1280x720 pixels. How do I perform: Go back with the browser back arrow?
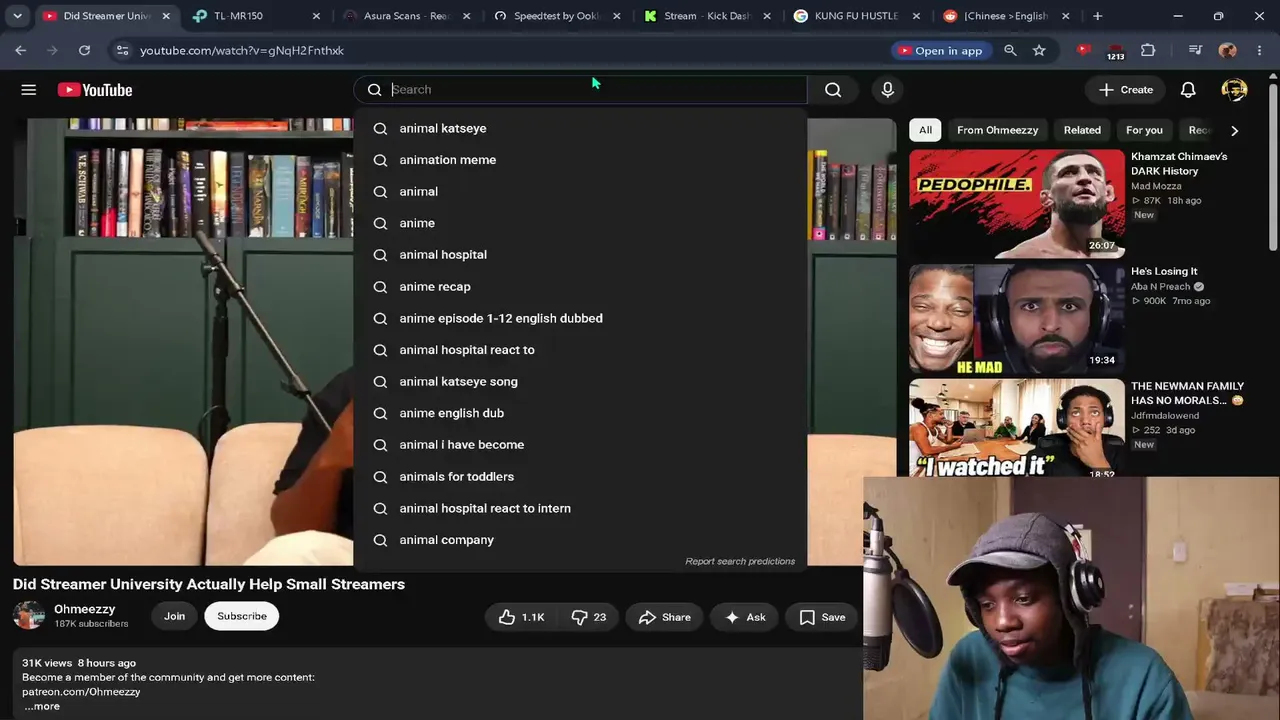pyautogui.click(x=21, y=50)
